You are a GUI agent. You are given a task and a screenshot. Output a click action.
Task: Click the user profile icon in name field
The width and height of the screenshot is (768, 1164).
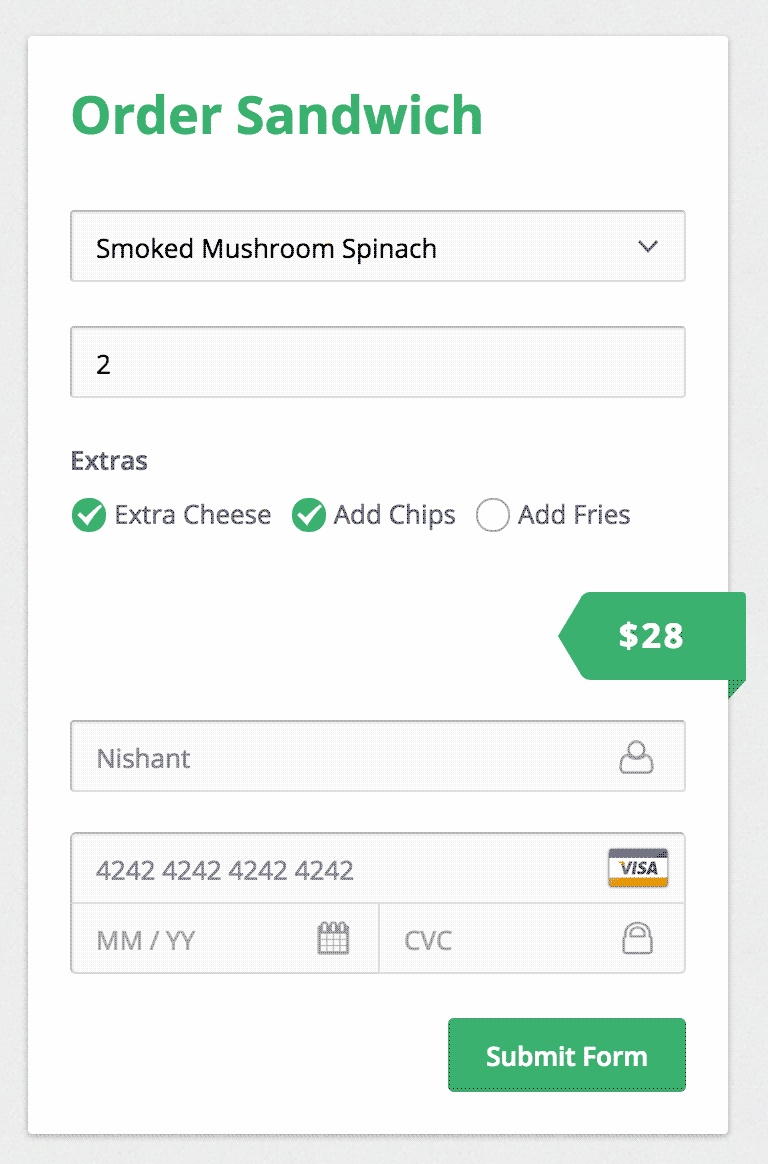pyautogui.click(x=636, y=757)
